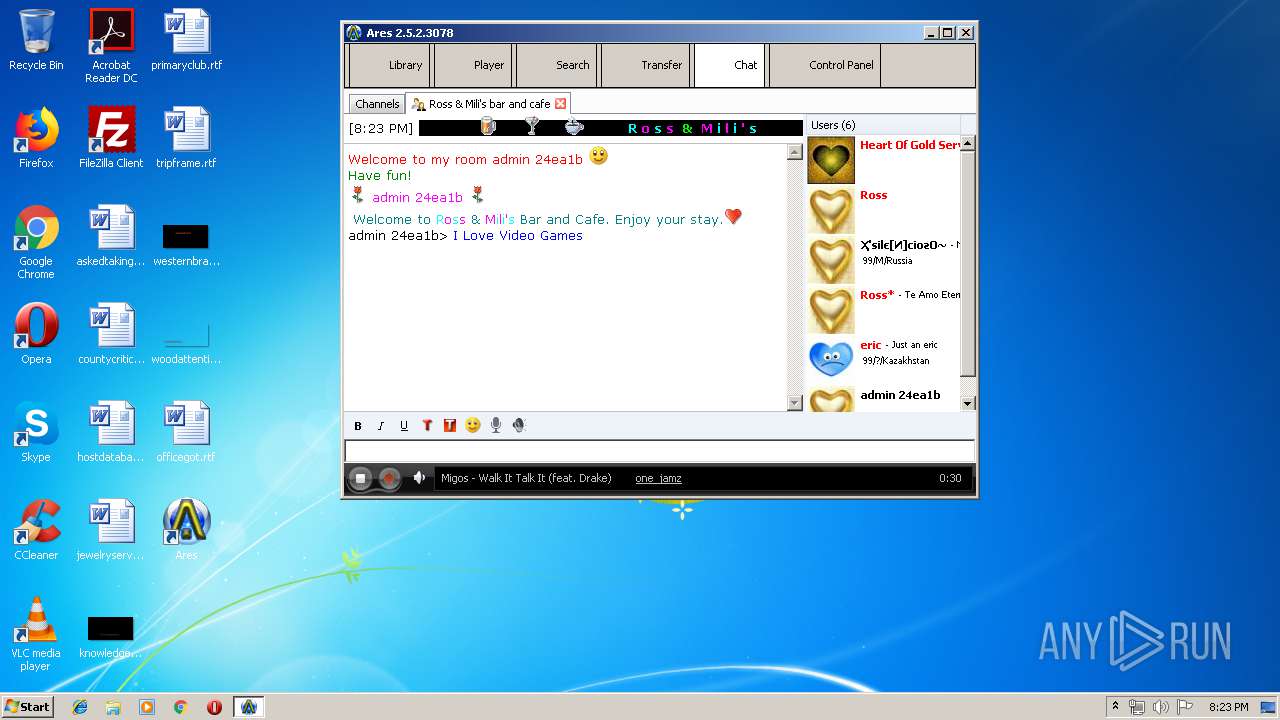Open Internet Explorer from taskbar
Screen dimensions: 1280x720
pyautogui.click(x=80, y=707)
